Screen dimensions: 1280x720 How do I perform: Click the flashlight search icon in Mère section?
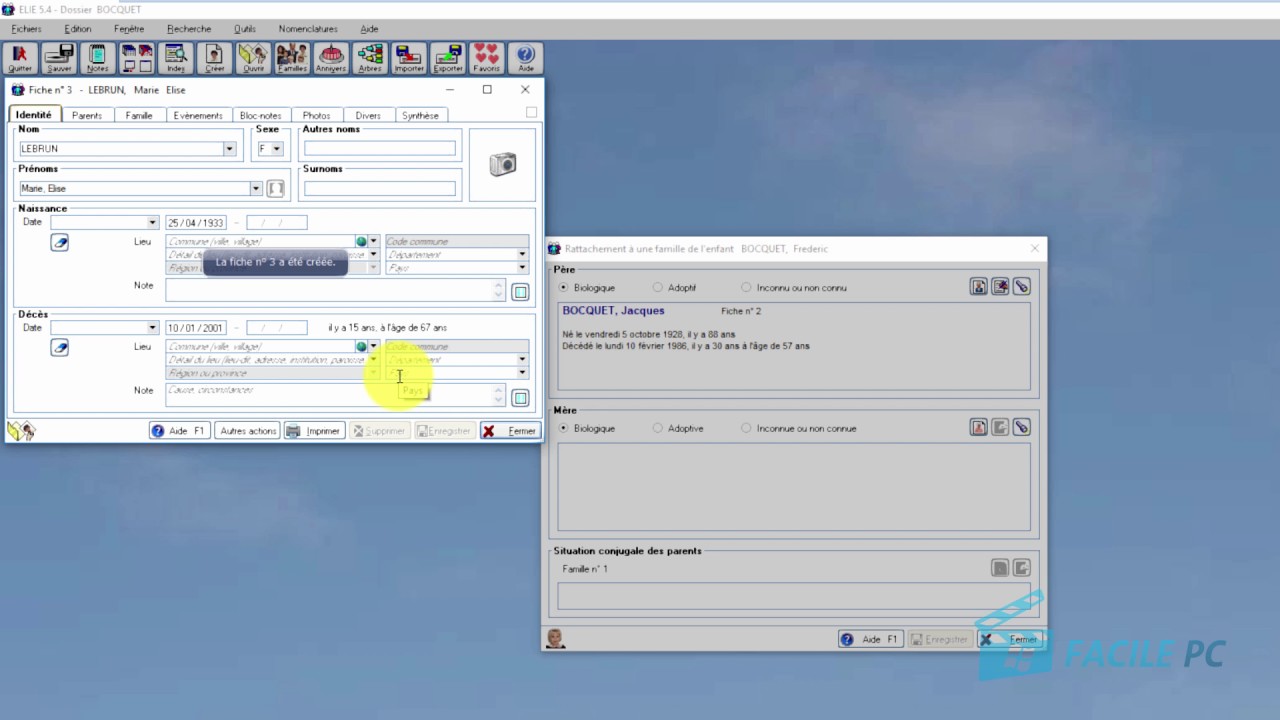(x=1021, y=427)
